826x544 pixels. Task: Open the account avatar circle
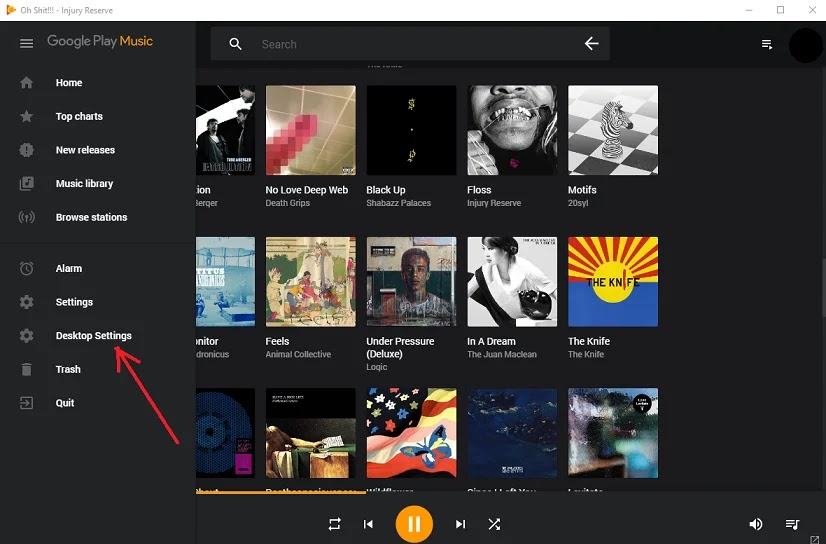[x=805, y=45]
